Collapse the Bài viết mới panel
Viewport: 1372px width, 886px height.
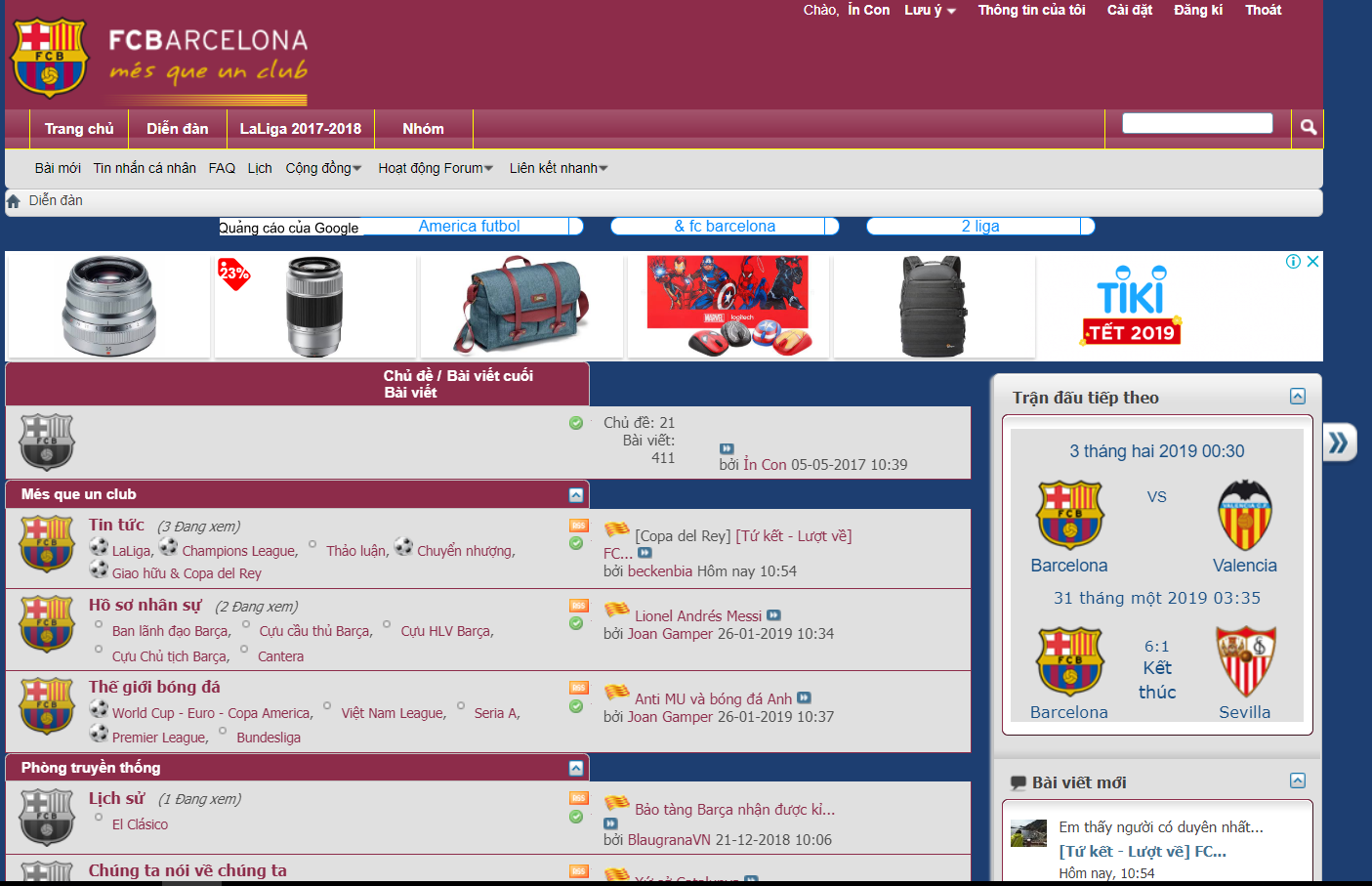click(x=1298, y=781)
